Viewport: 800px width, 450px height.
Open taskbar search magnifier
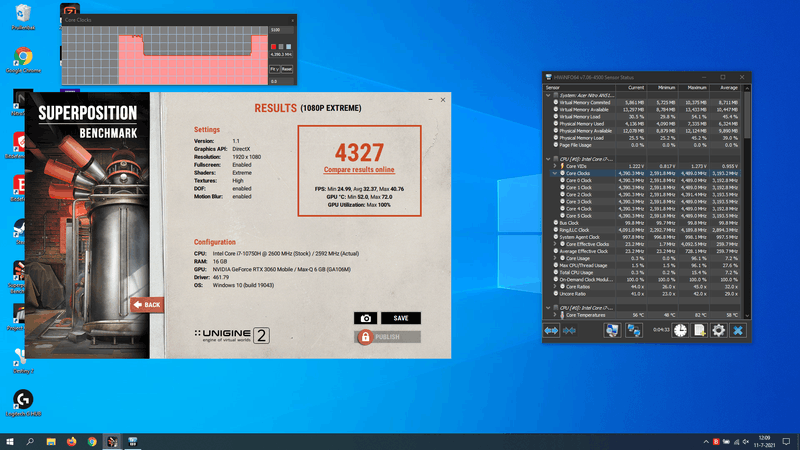[x=30, y=442]
